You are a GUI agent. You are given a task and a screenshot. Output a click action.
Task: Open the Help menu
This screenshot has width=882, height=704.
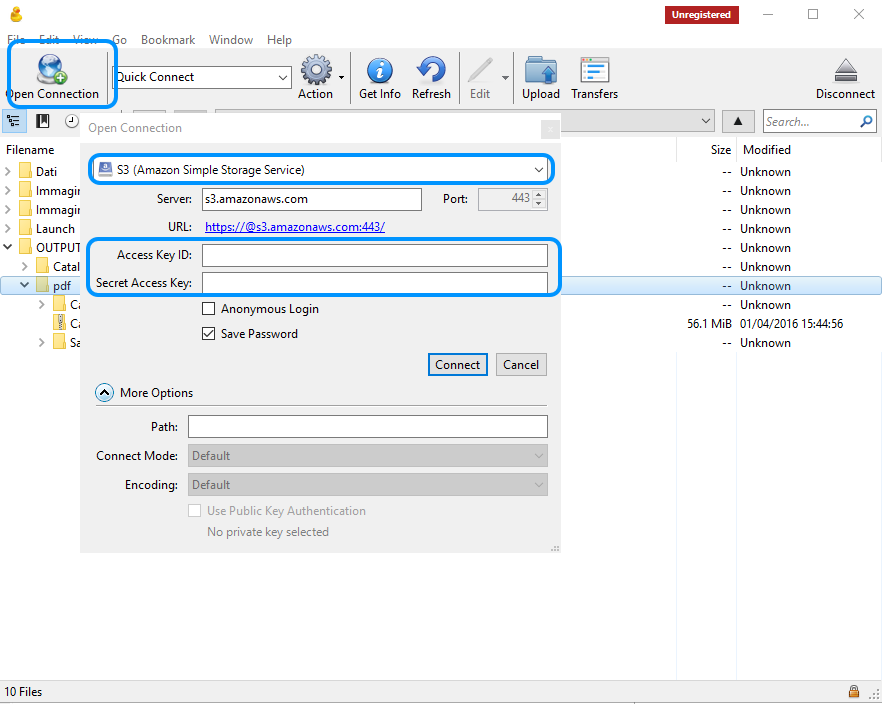coord(279,40)
